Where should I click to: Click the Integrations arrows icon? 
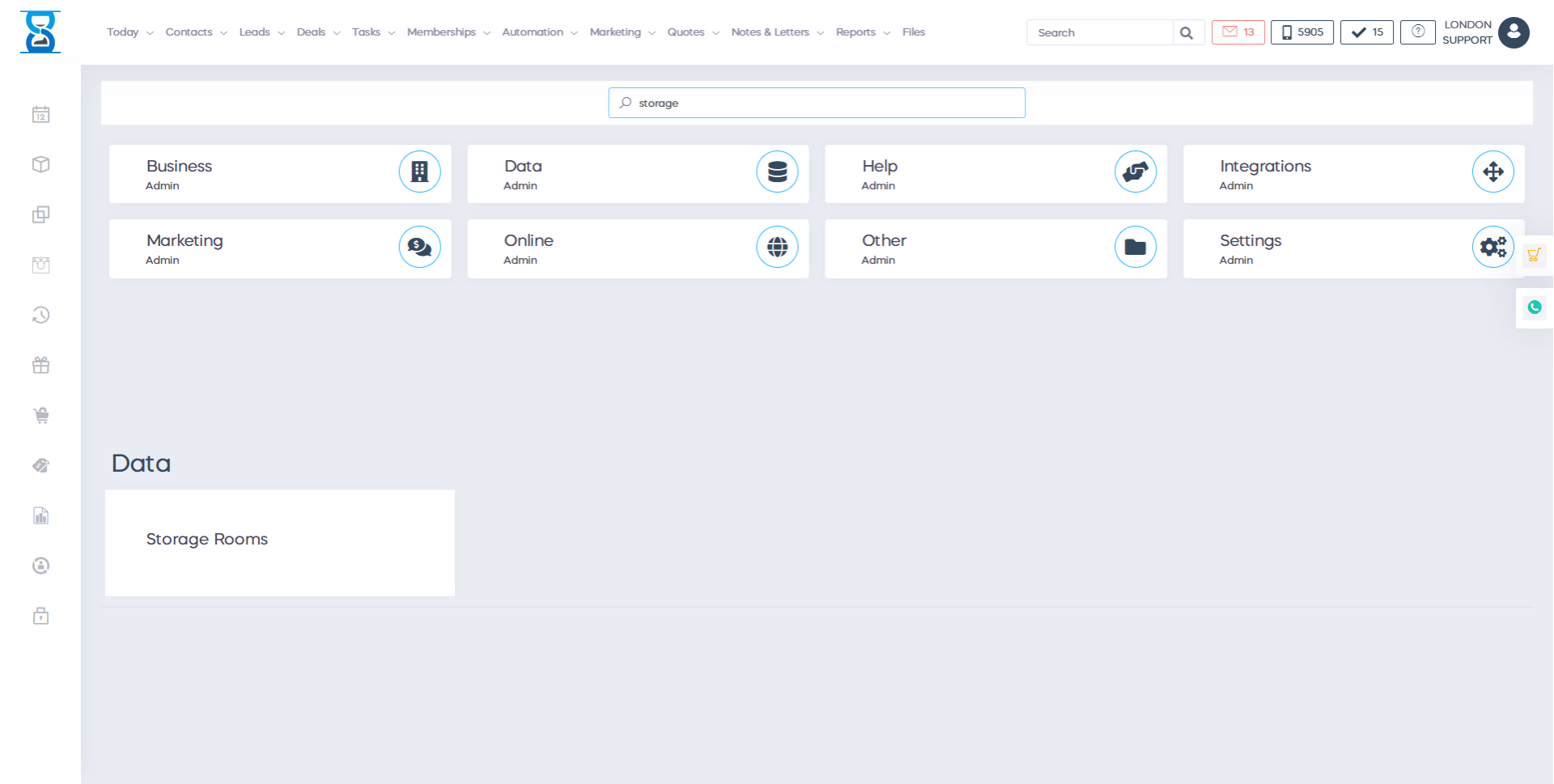(1492, 172)
